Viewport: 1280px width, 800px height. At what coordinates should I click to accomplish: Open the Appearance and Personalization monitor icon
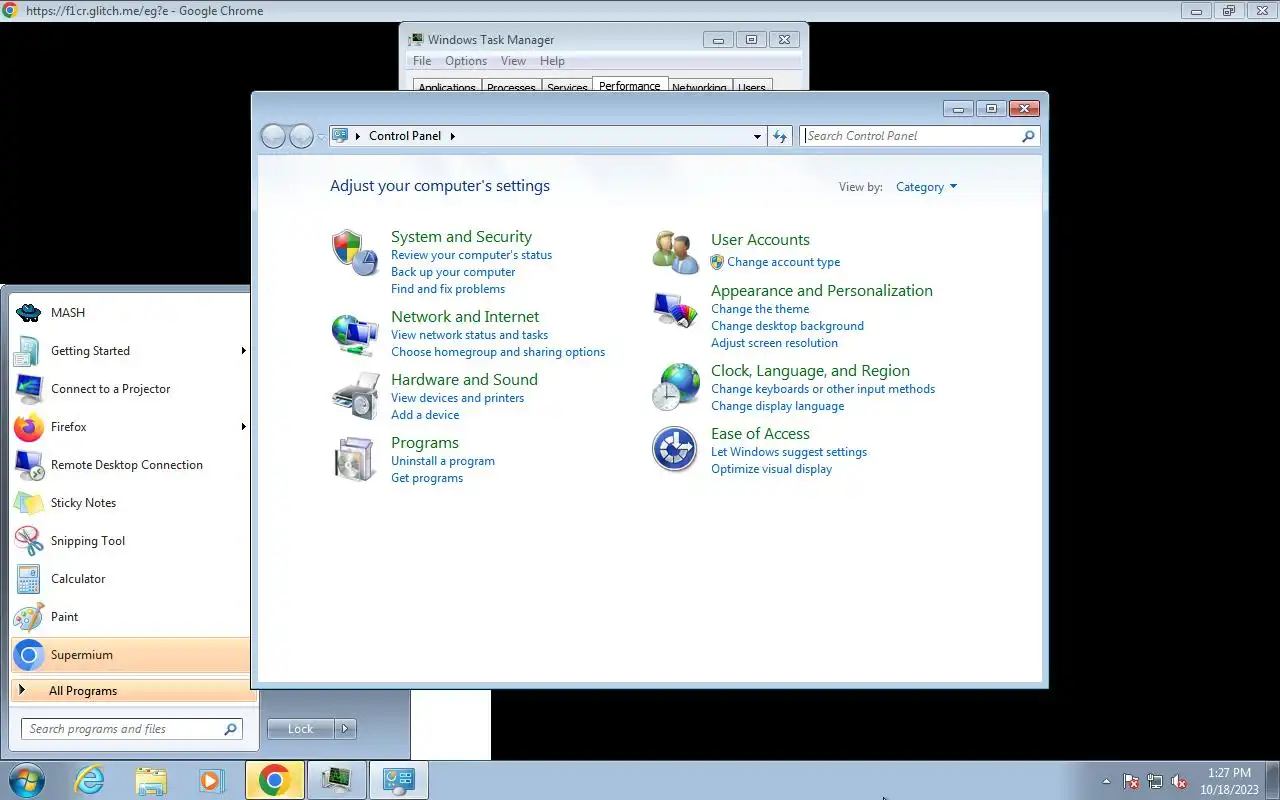click(675, 310)
